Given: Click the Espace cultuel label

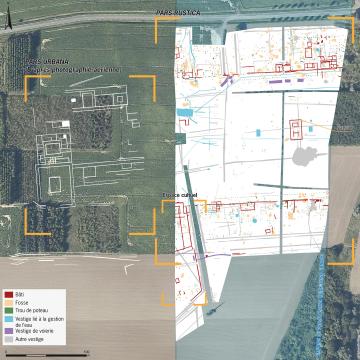Looking at the screenshot, I should (180, 194).
